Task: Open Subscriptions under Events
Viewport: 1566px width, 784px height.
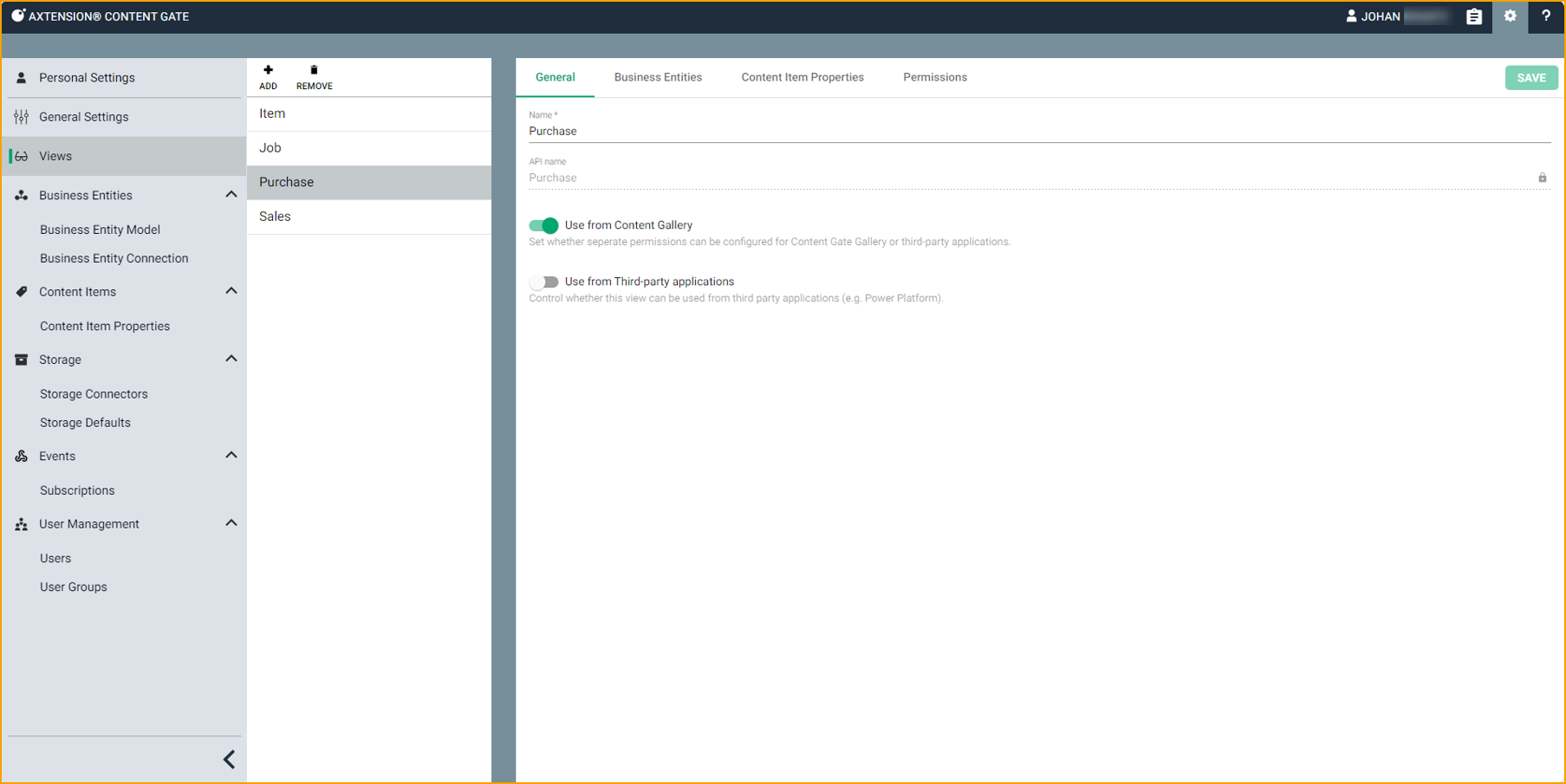Action: (77, 490)
